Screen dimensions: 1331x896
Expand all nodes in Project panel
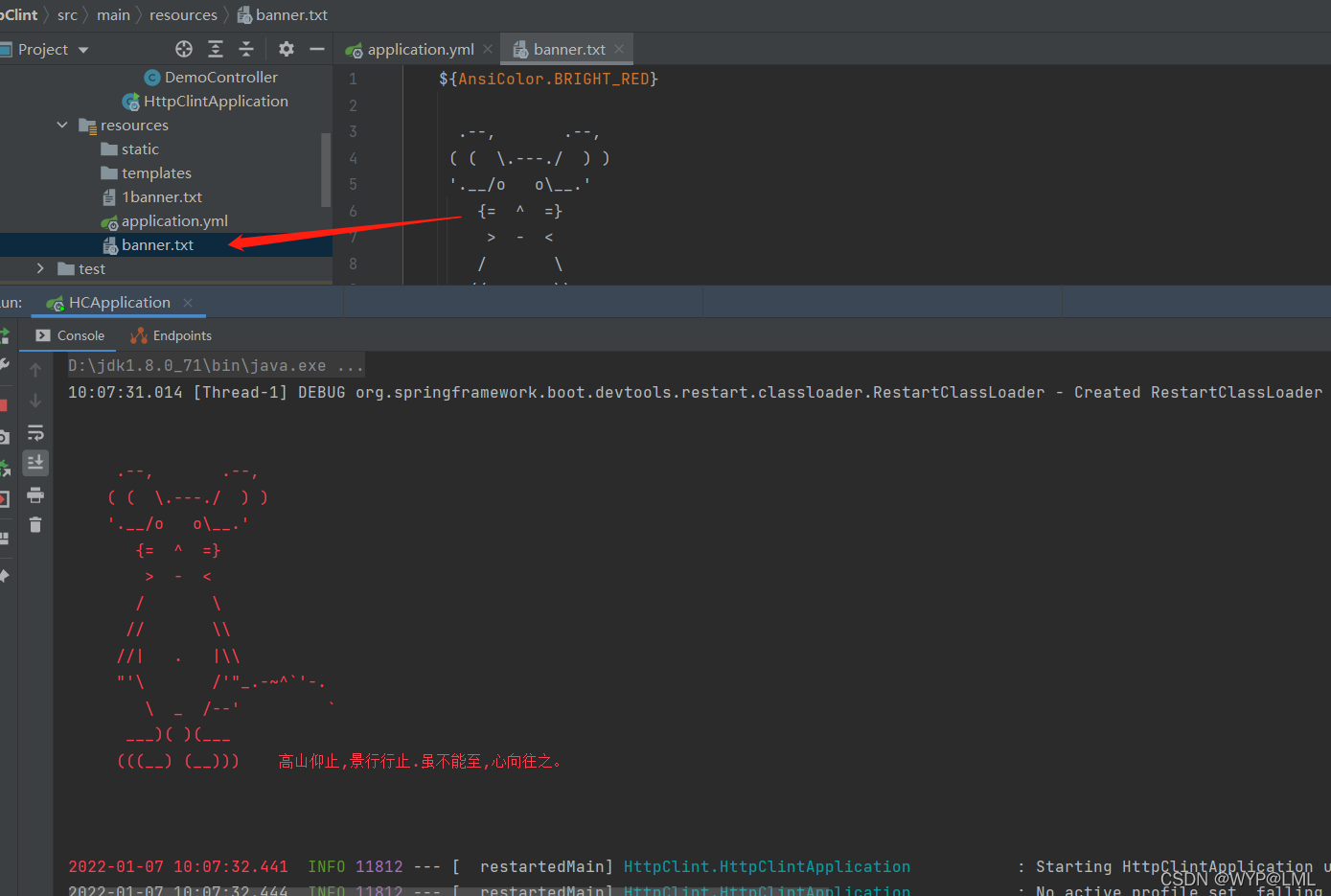tap(216, 49)
